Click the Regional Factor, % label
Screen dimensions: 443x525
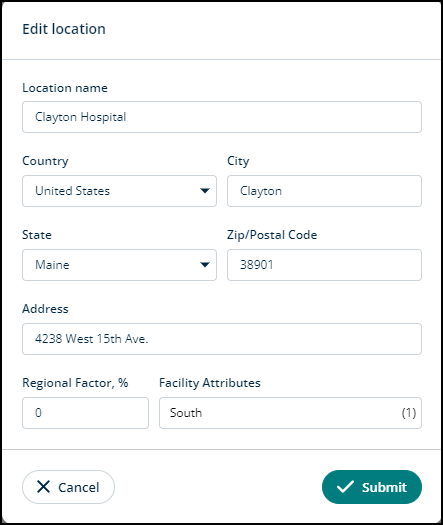75,383
